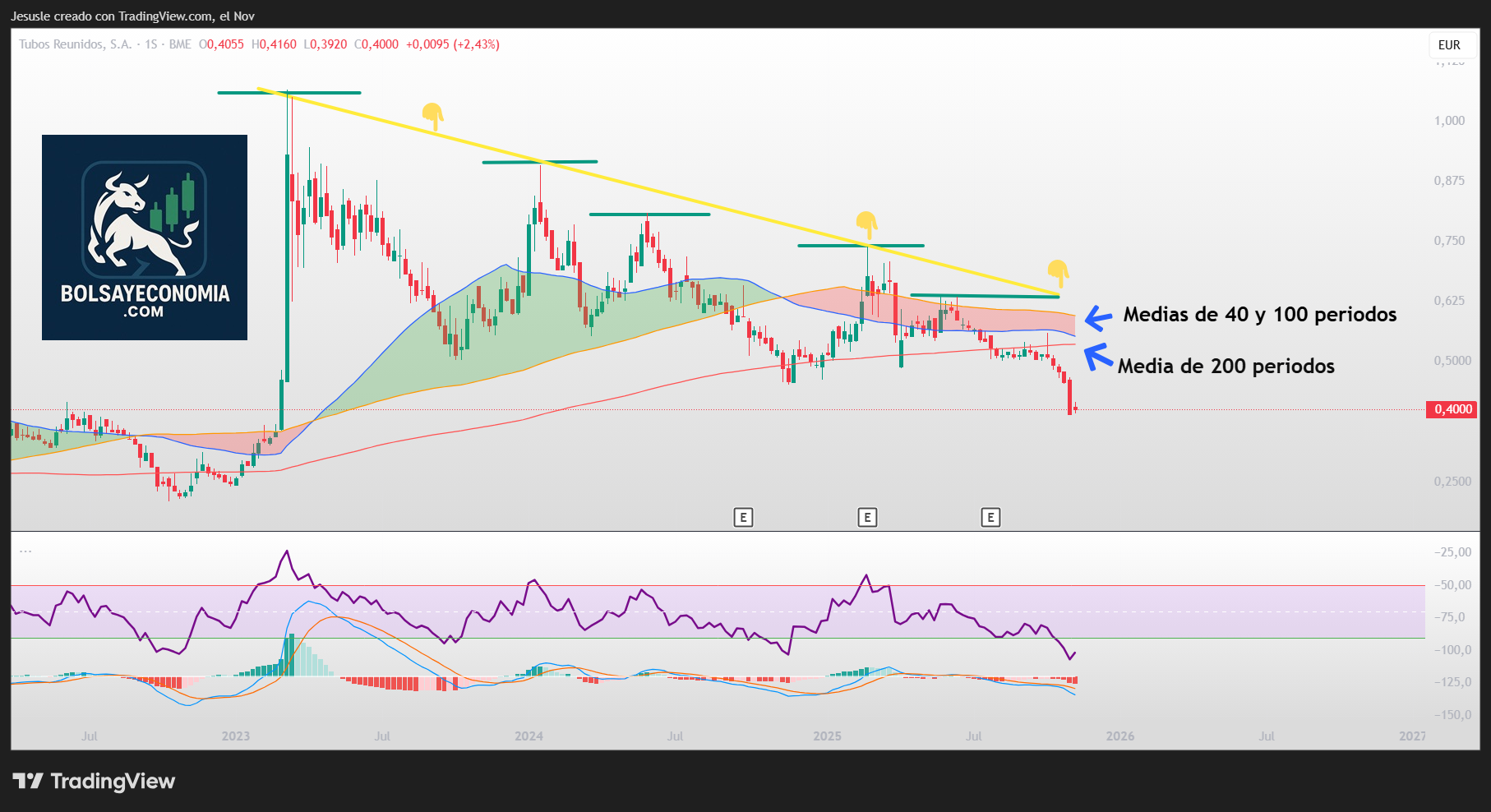Click the red 0,4000 current price label
This screenshot has height=812, width=1491.
point(1452,409)
